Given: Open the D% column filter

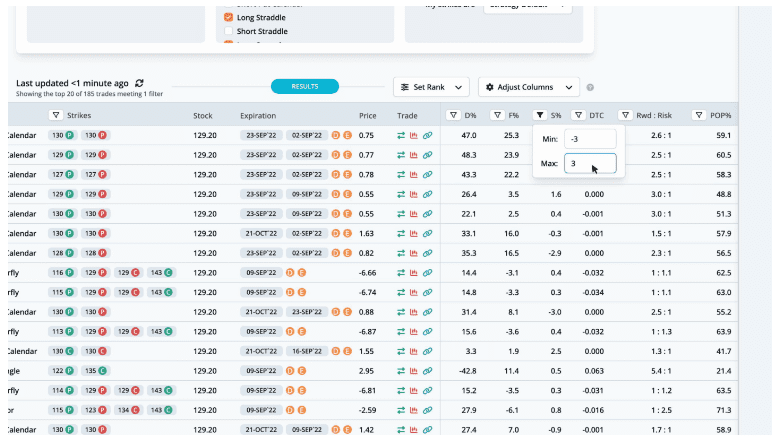Looking at the screenshot, I should (453, 115).
